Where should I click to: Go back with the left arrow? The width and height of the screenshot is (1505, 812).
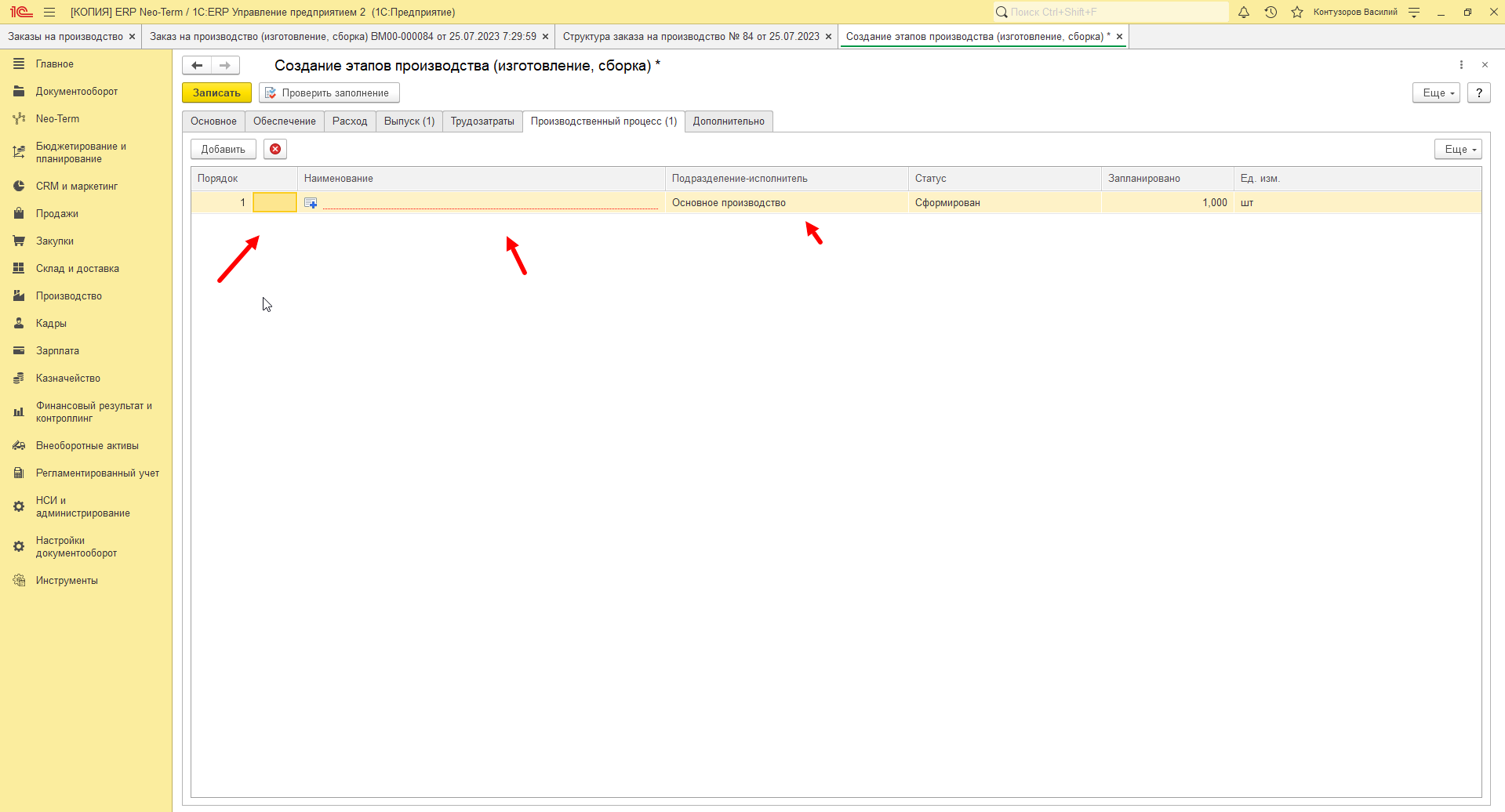197,66
